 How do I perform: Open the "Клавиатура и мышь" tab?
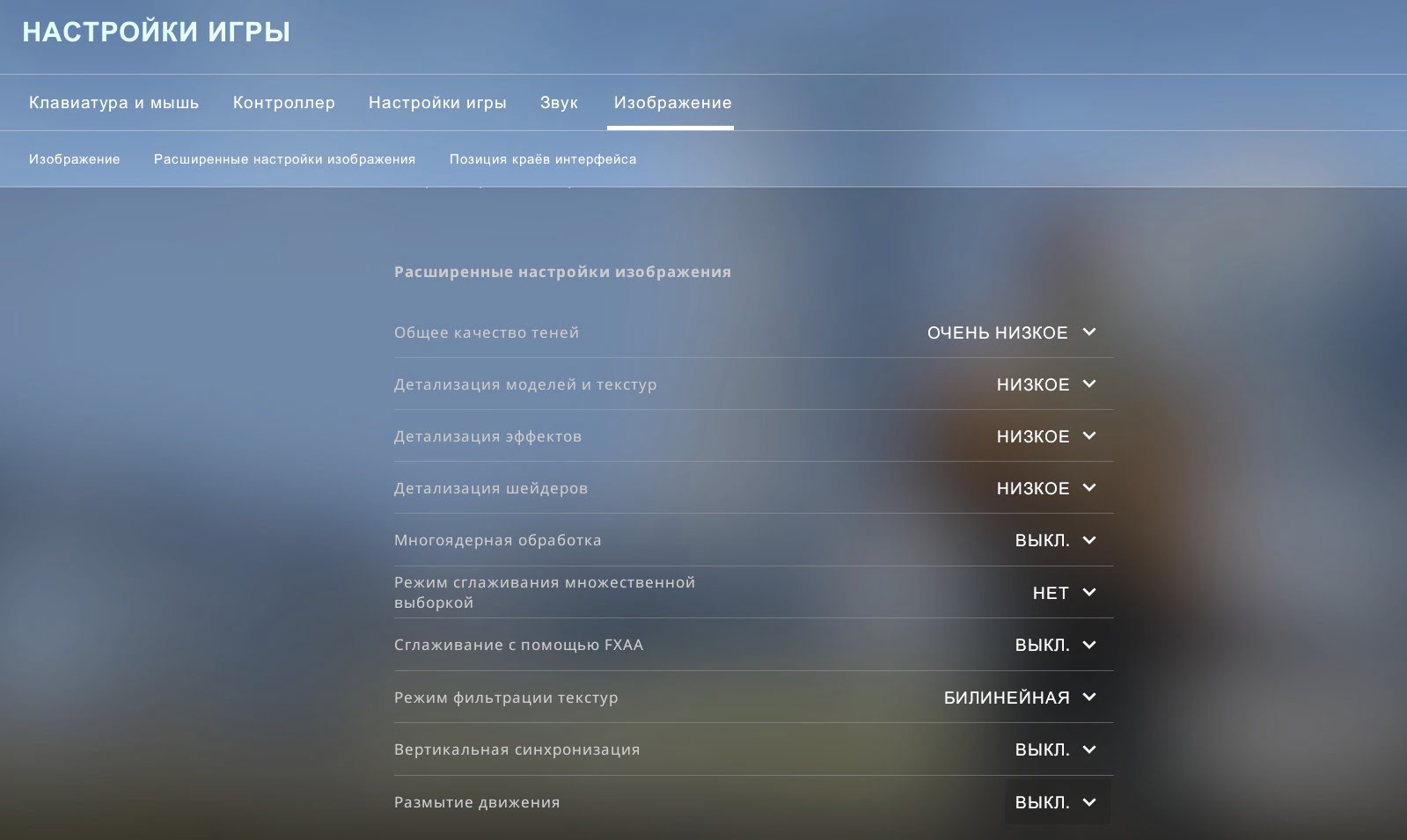tap(114, 103)
